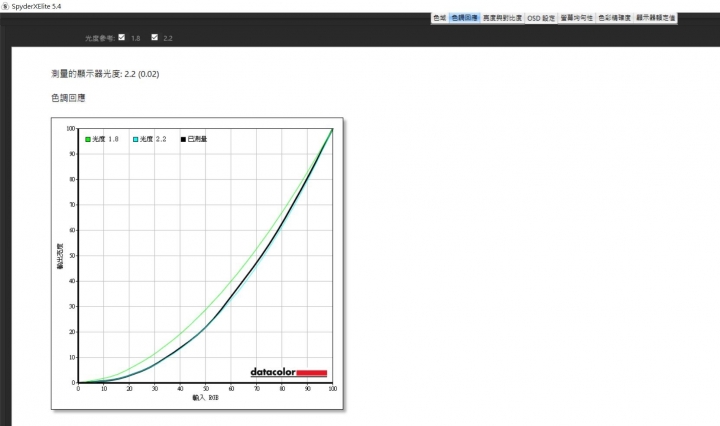Toggle the 1.8 gamma reference checkbox
The height and width of the screenshot is (426, 720).
(x=121, y=37)
